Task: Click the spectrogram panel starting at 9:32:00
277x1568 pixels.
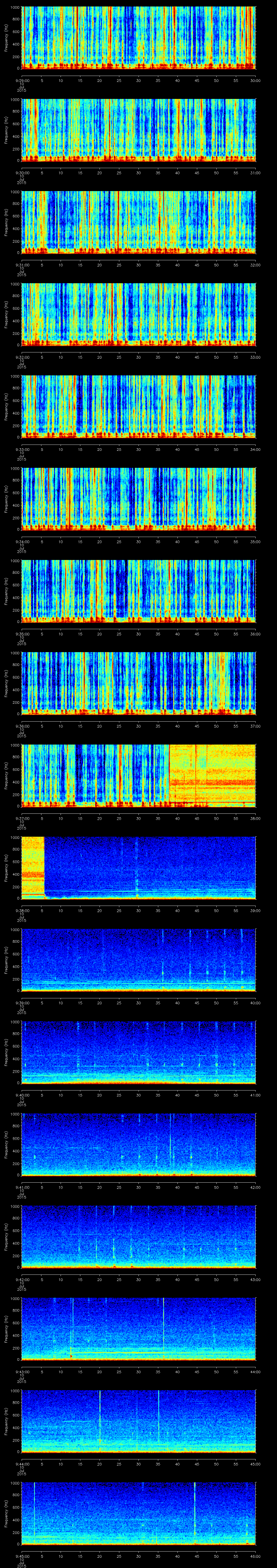Action: [139, 314]
